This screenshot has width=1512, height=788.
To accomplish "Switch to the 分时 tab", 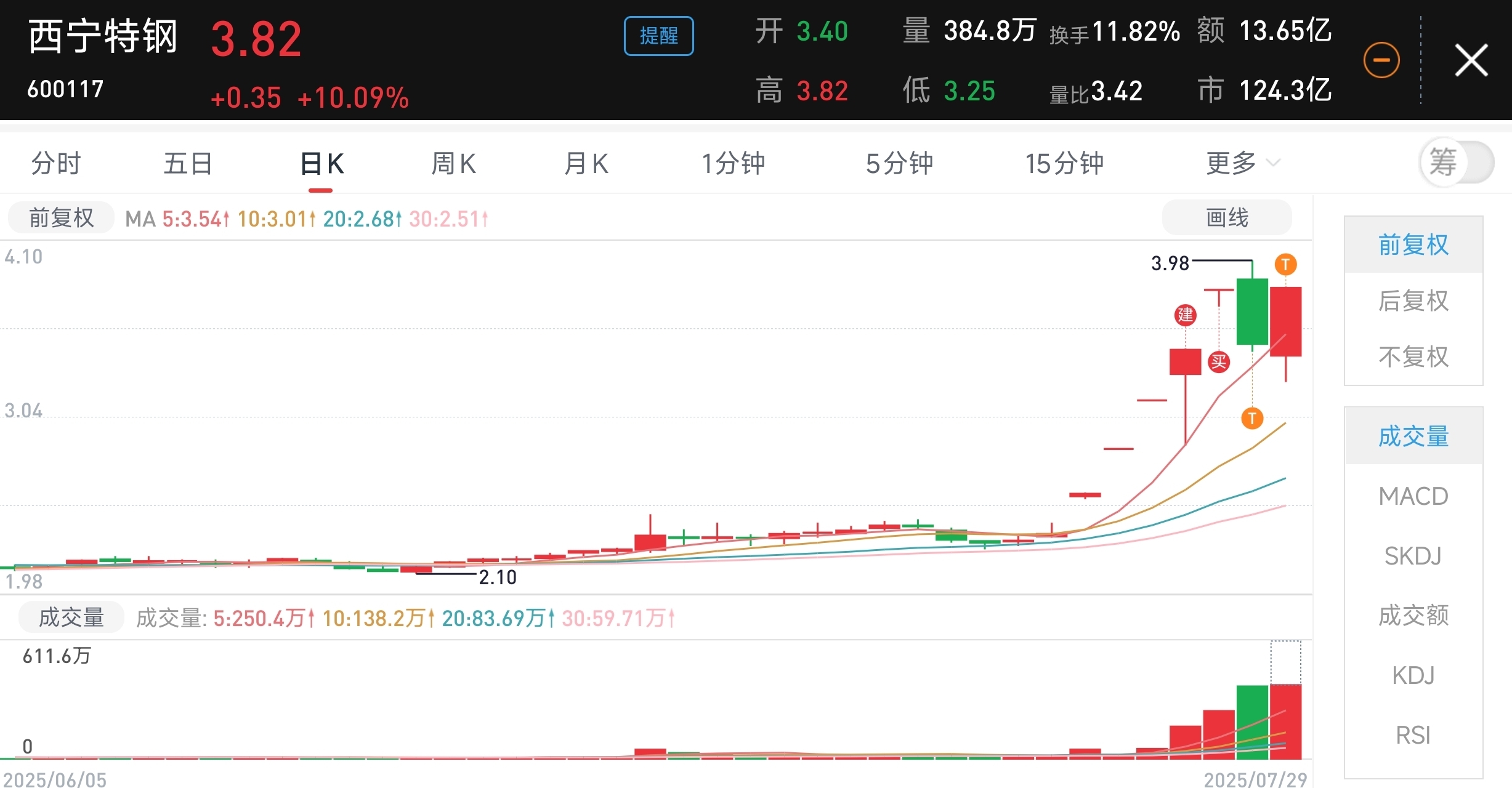I will coord(56,164).
